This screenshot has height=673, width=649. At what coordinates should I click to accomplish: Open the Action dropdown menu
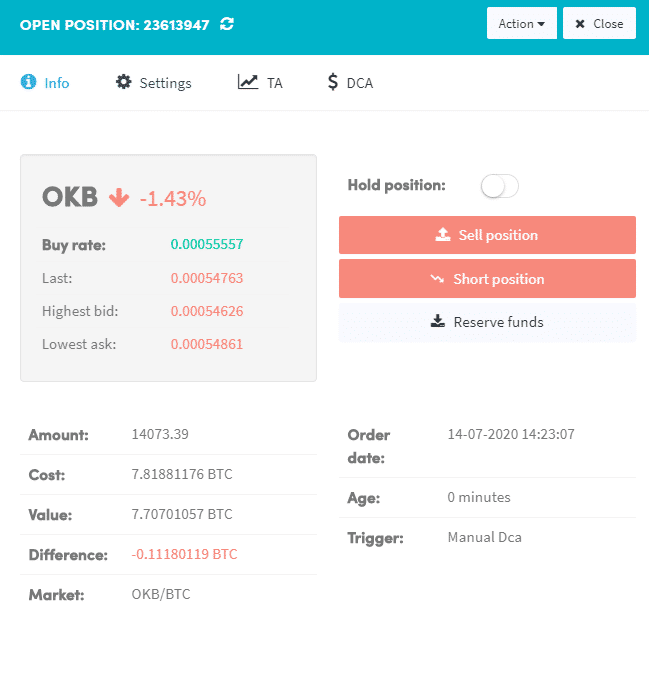pyautogui.click(x=522, y=23)
